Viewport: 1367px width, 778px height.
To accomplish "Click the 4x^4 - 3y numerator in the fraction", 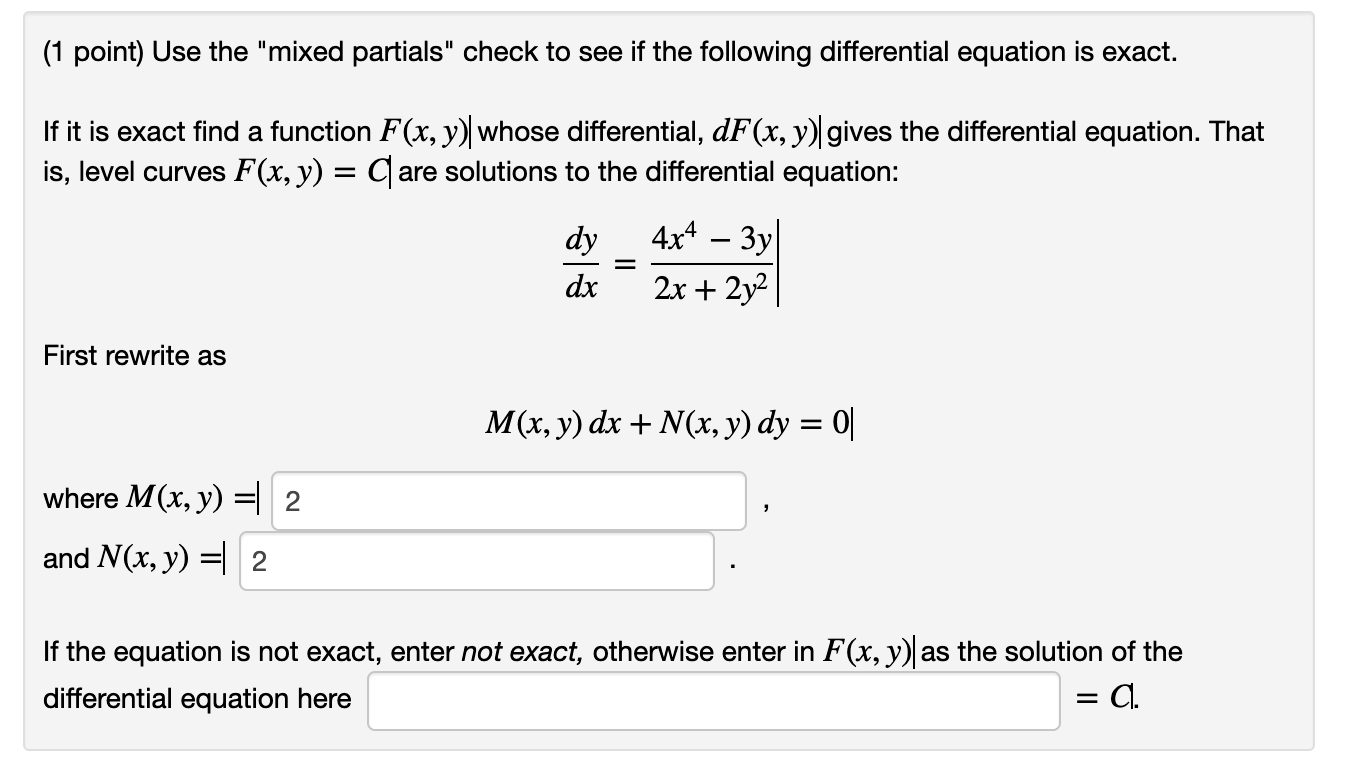I will pos(708,239).
